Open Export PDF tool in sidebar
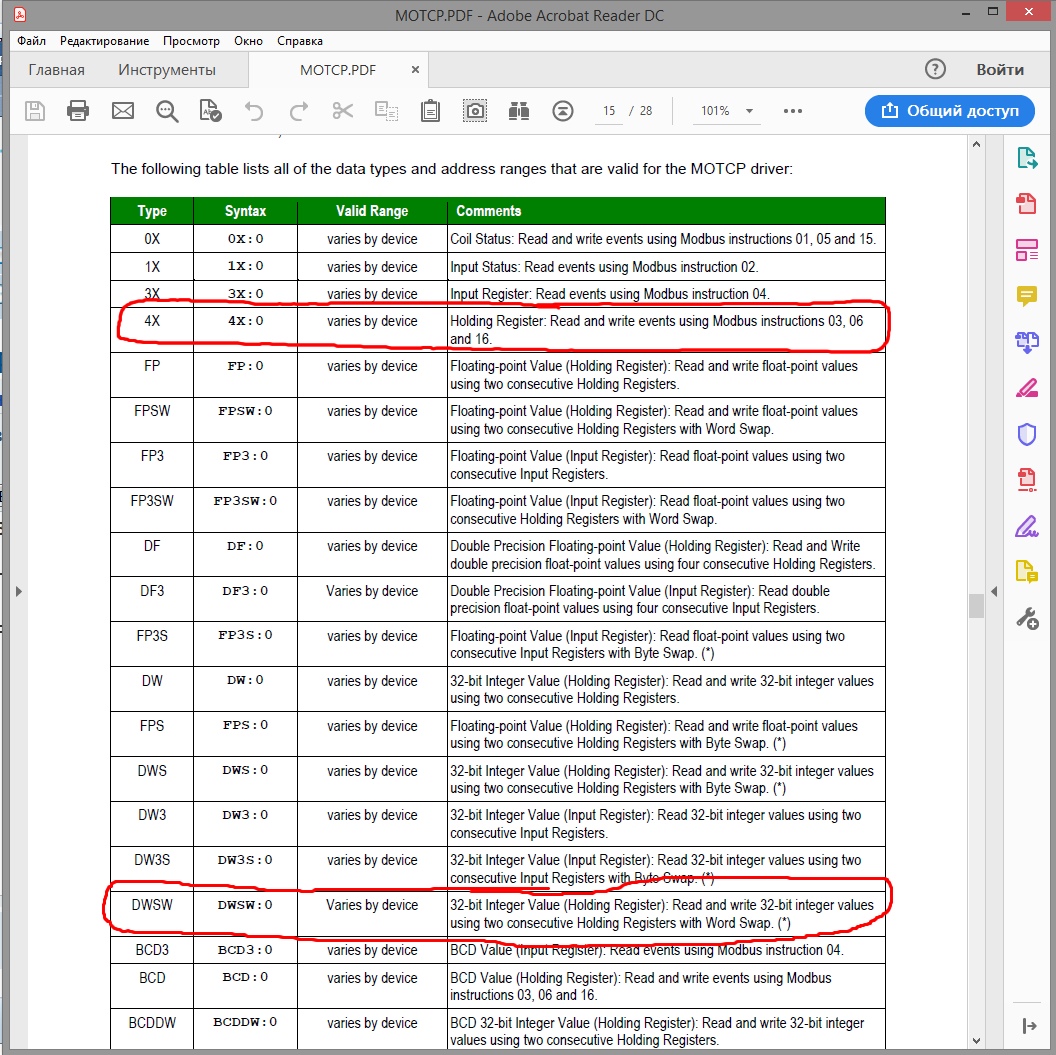The width and height of the screenshot is (1056, 1055). [1026, 157]
